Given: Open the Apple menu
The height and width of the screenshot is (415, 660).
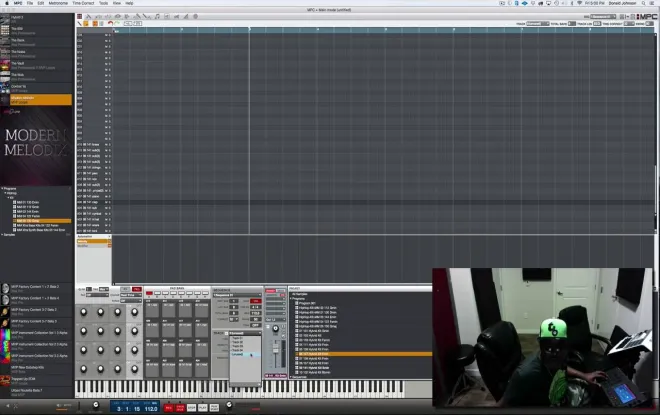Looking at the screenshot, I should 7,3.
